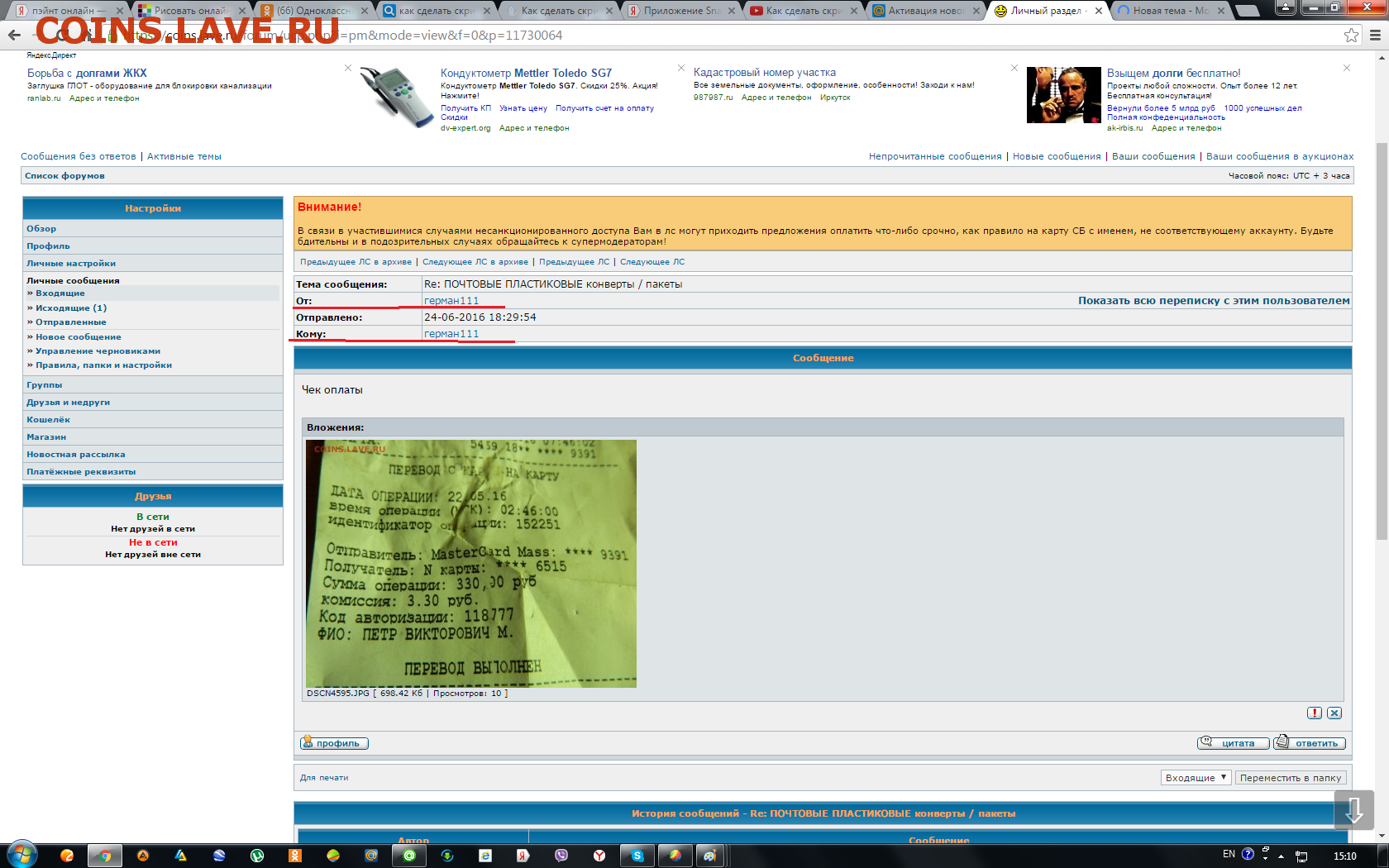Click the browser back arrow
The width and height of the screenshot is (1389, 868).
click(14, 35)
